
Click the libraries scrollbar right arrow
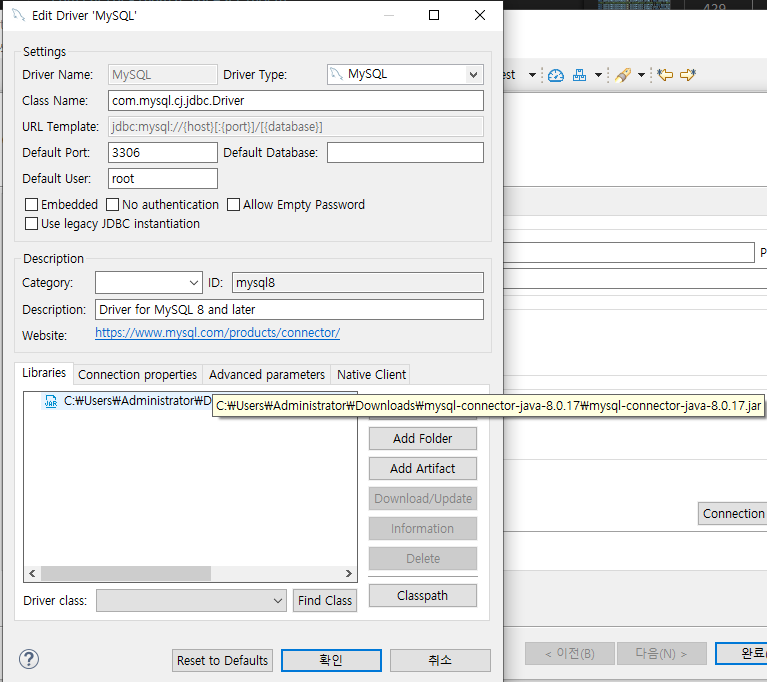point(349,573)
